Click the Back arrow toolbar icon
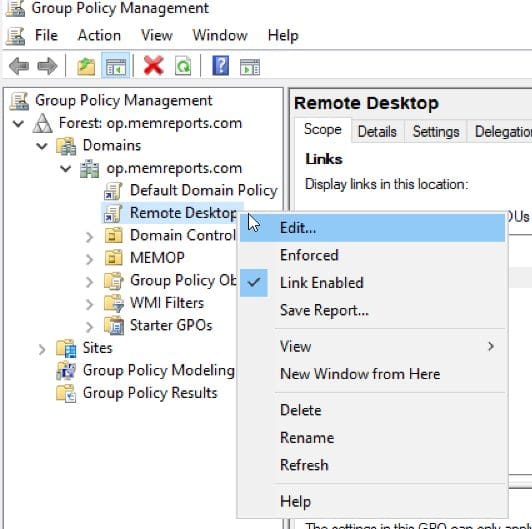Viewport: 532px width, 529px height. click(19, 66)
